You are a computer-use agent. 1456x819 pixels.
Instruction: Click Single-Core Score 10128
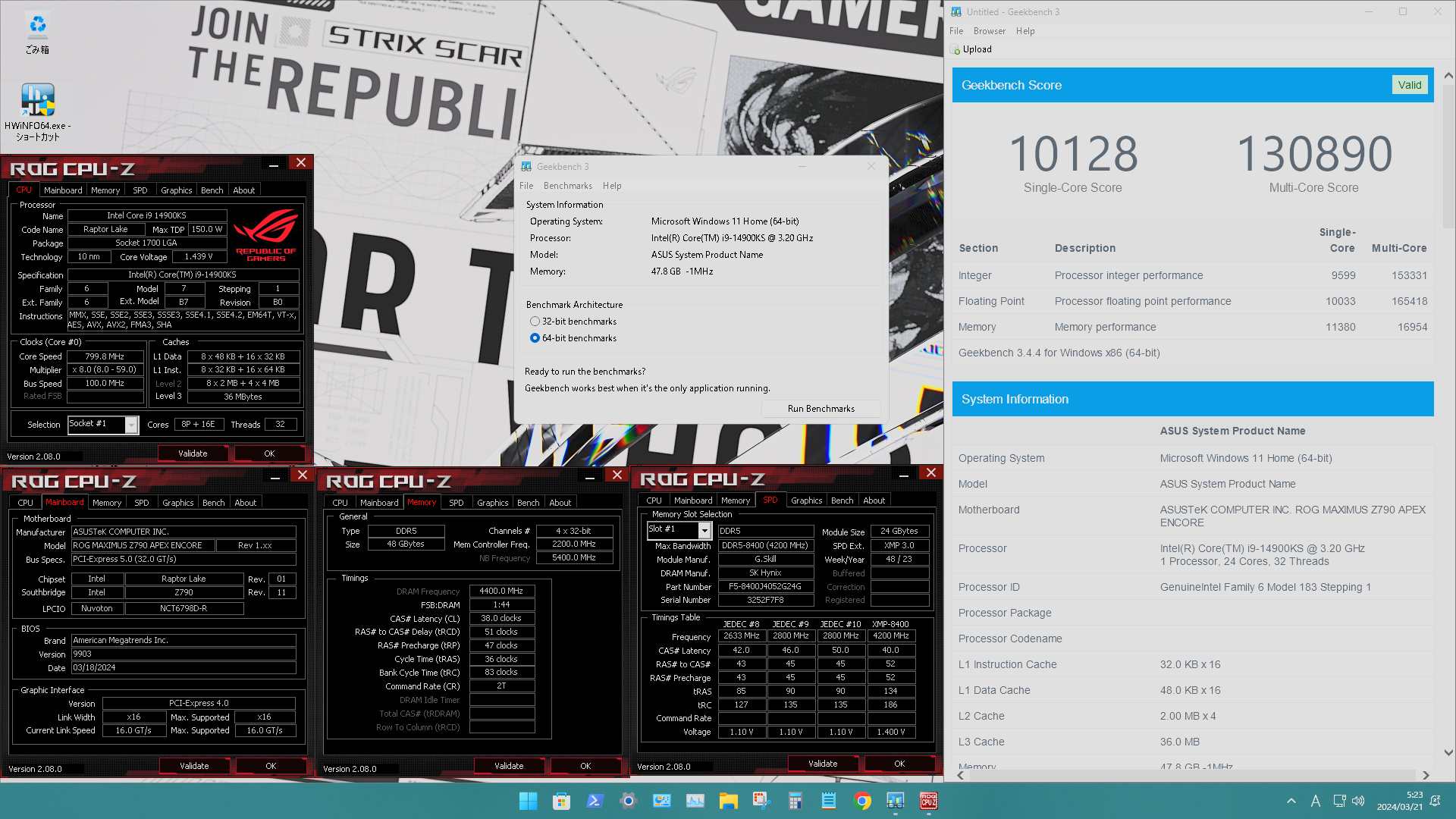(1073, 154)
